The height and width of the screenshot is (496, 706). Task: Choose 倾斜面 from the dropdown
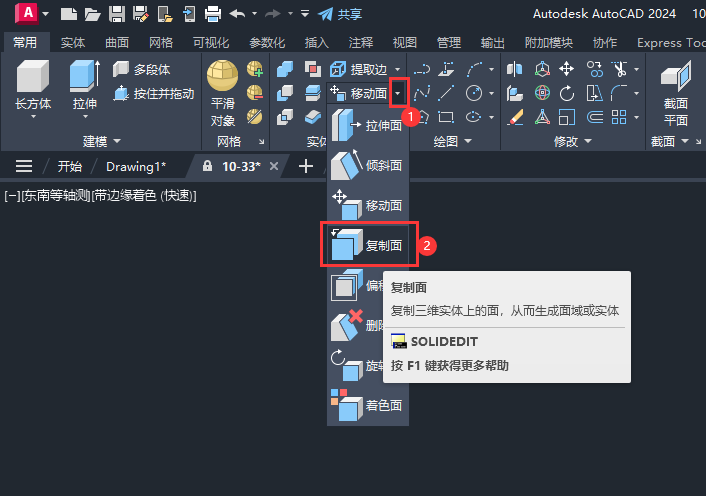(367, 165)
